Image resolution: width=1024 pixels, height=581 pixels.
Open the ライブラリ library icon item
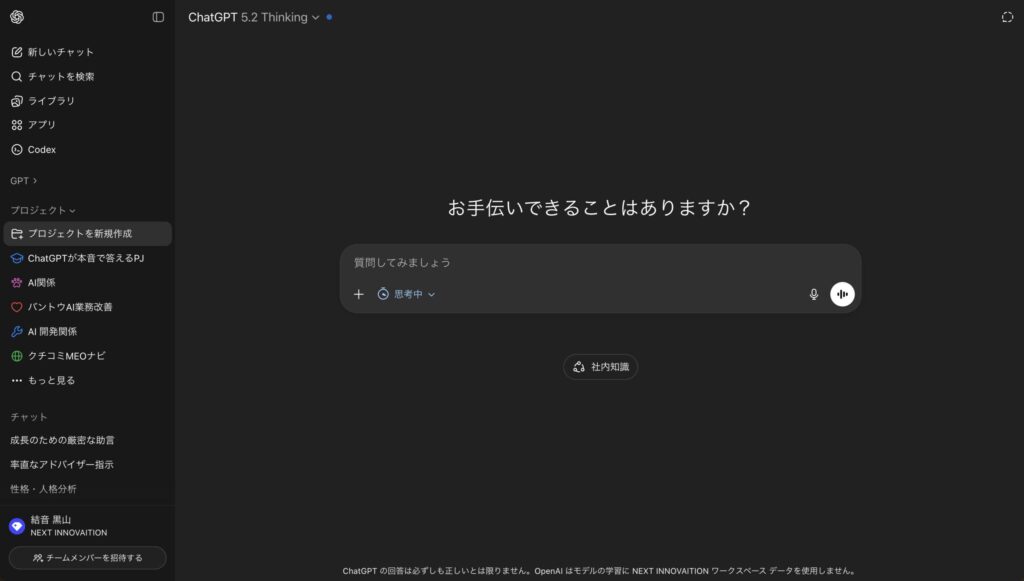pos(50,101)
